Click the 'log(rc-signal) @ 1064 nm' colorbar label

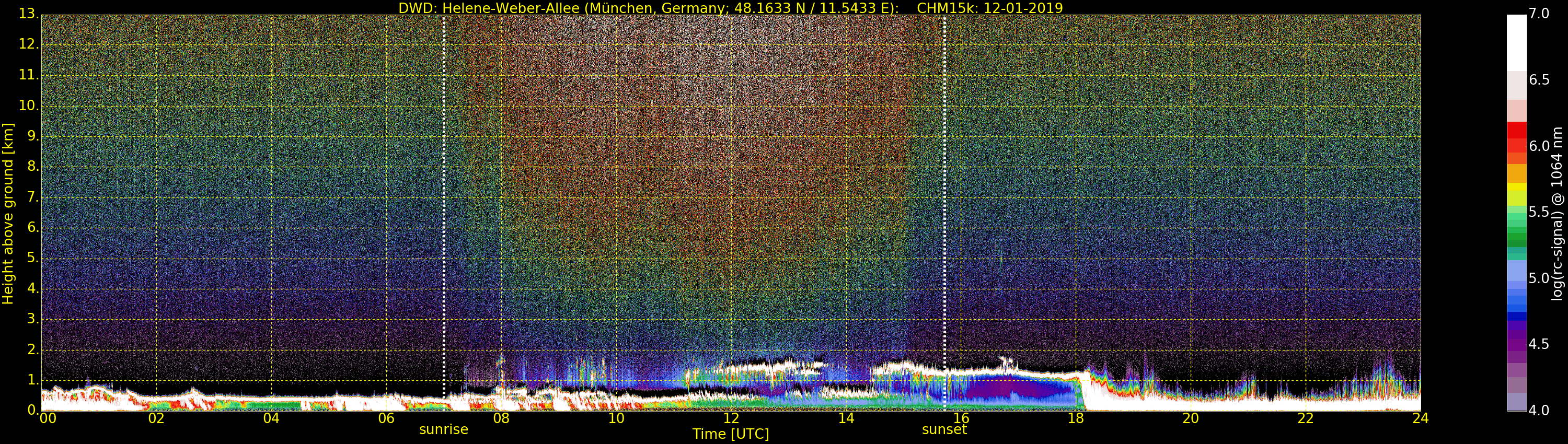click(x=1557, y=214)
